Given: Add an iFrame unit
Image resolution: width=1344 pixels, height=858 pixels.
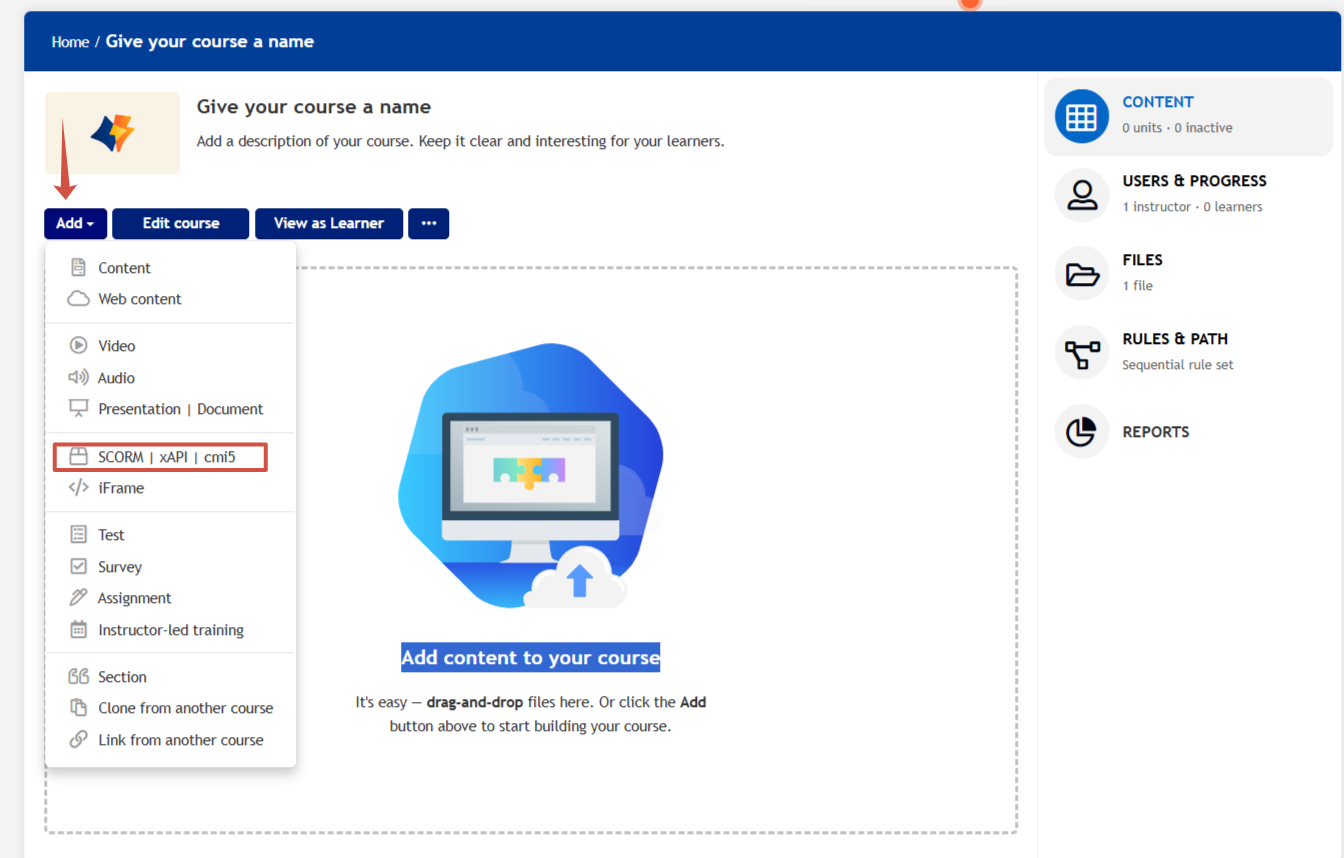Looking at the screenshot, I should (x=120, y=488).
